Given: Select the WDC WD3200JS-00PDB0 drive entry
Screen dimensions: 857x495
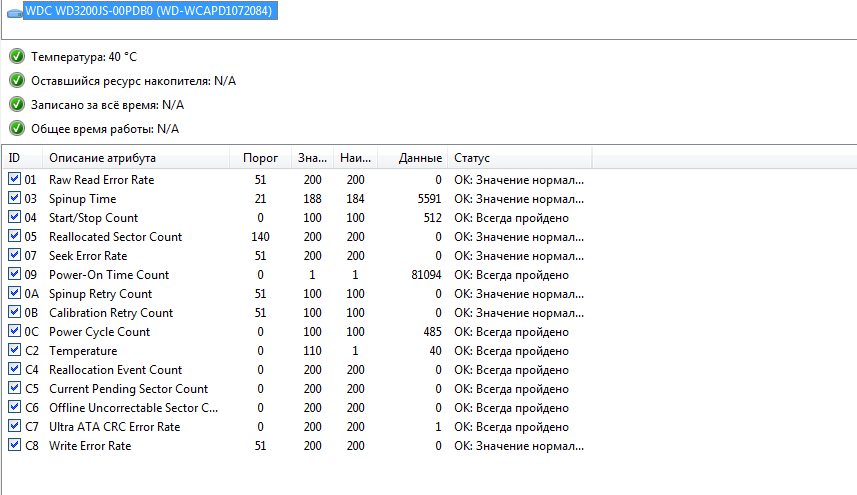Looking at the screenshot, I should [x=150, y=11].
